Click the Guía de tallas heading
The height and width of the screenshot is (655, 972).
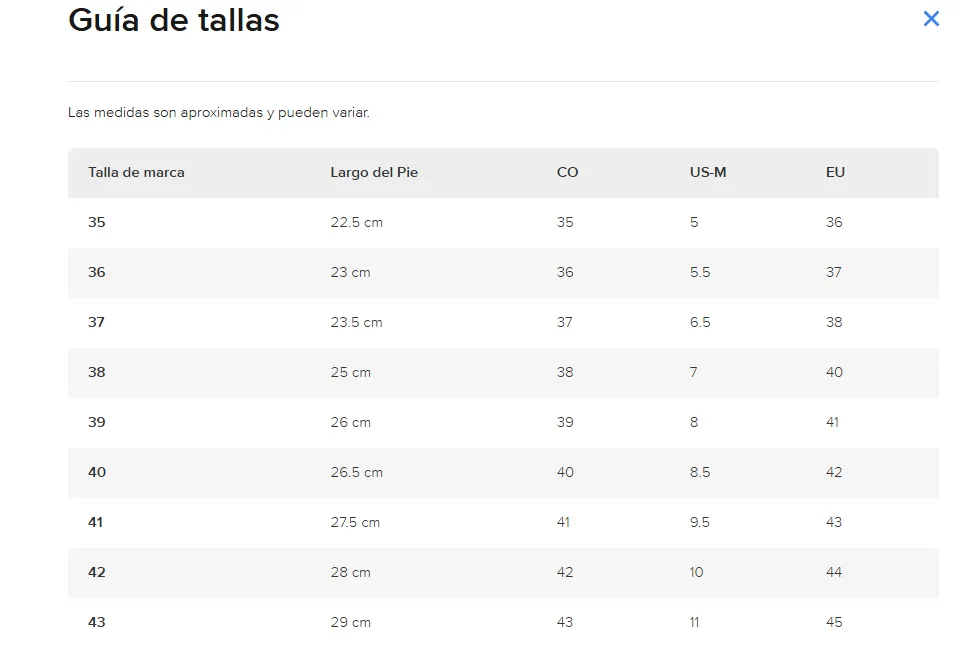pos(174,20)
